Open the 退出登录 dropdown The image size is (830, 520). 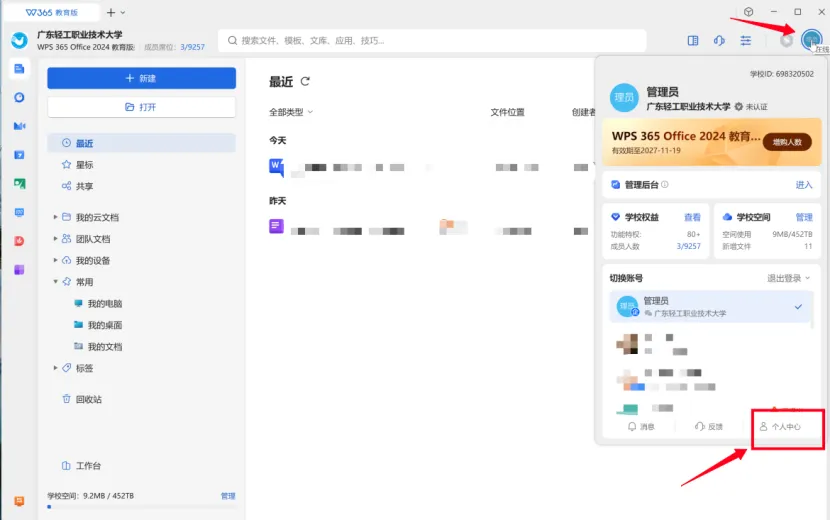pyautogui.click(x=789, y=278)
